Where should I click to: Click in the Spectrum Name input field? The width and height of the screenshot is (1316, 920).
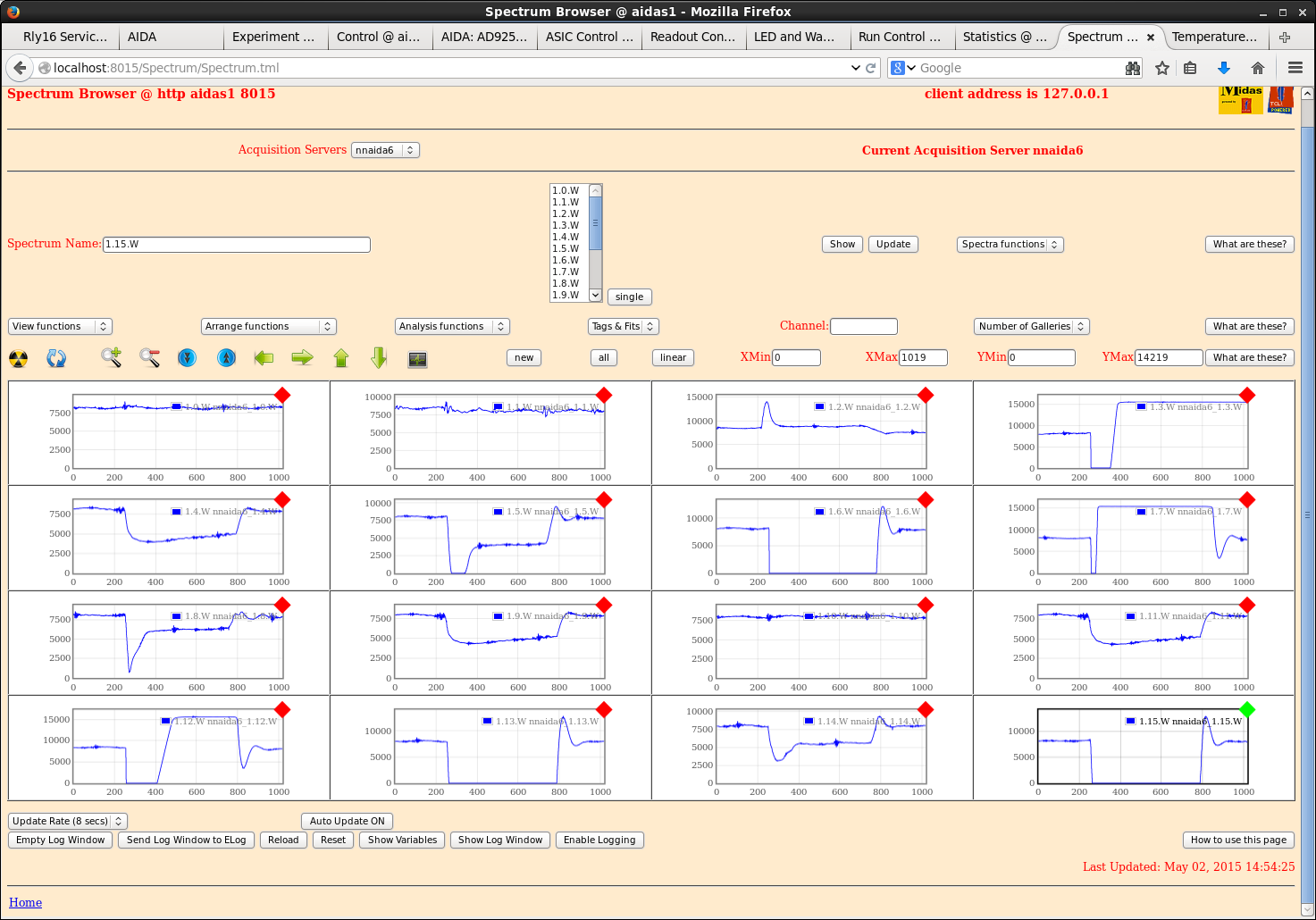point(237,244)
